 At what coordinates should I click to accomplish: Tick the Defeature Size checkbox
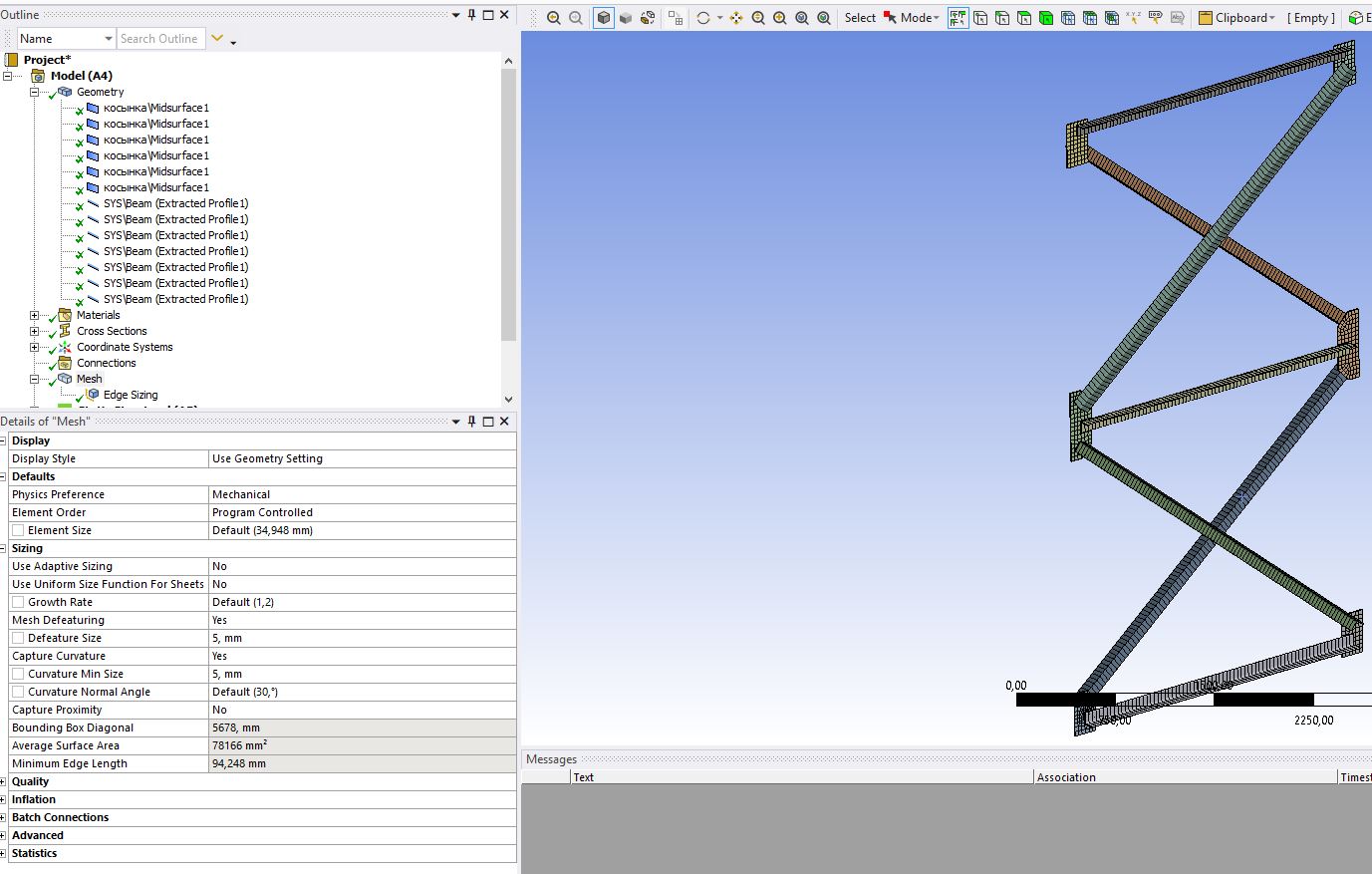click(x=18, y=638)
